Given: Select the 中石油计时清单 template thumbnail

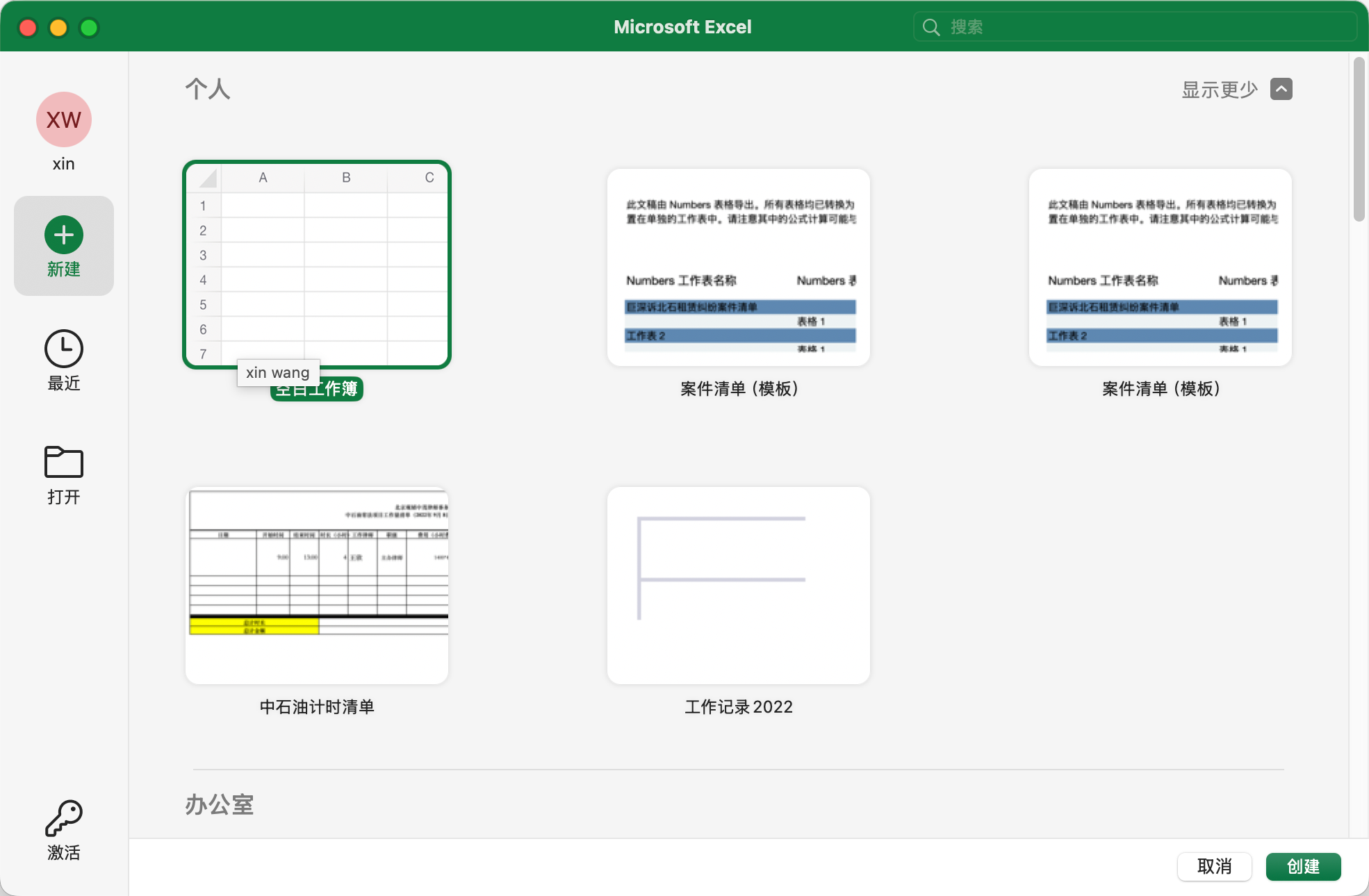Looking at the screenshot, I should (x=317, y=586).
